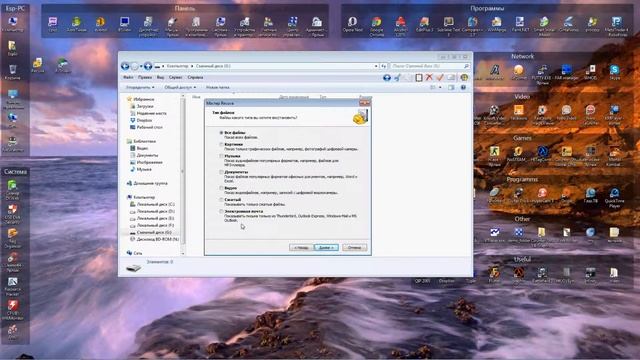Choose the 'Документы' file type option
640x360 pixels.
coord(233,172)
